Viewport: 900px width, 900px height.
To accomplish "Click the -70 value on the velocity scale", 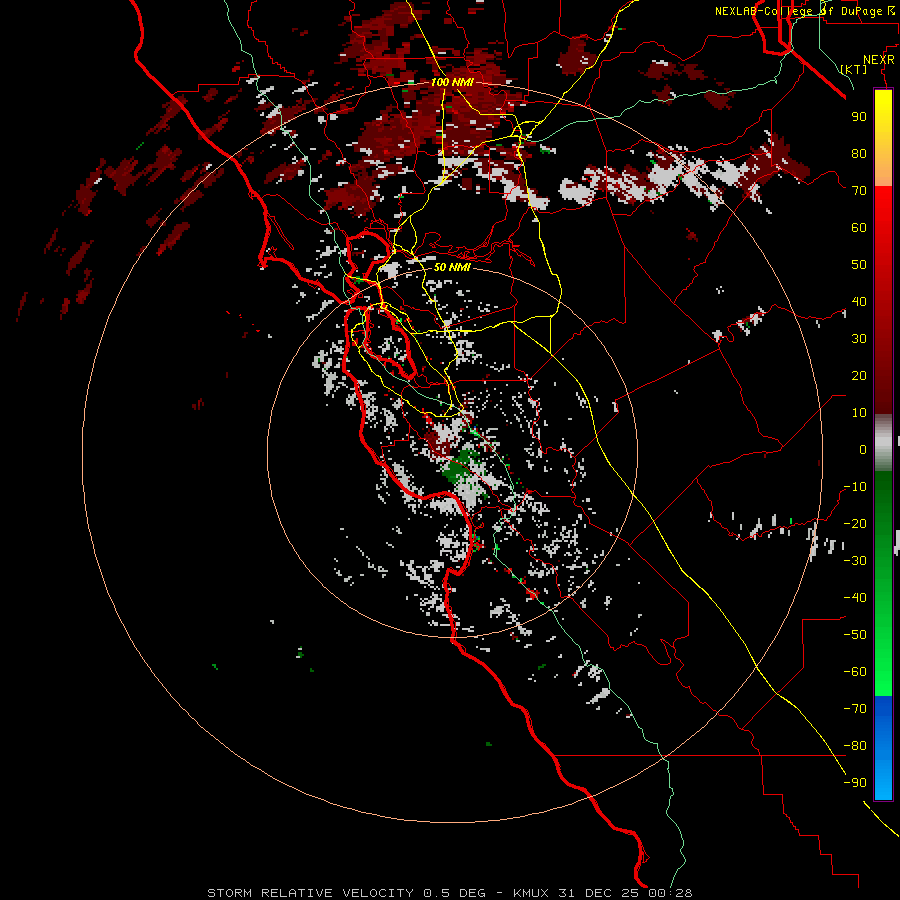I will tap(855, 708).
